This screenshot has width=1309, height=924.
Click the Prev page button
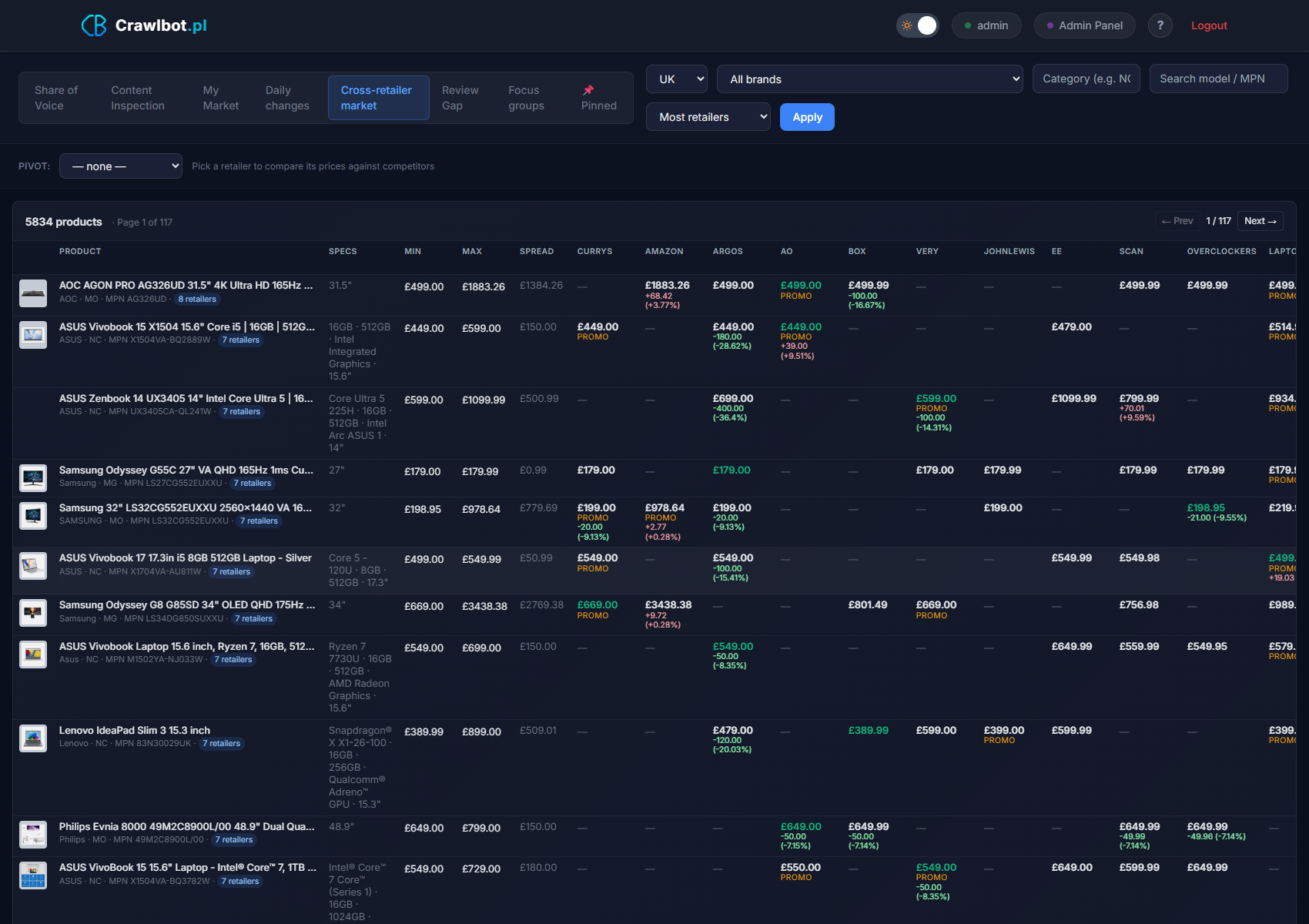pyautogui.click(x=1177, y=221)
